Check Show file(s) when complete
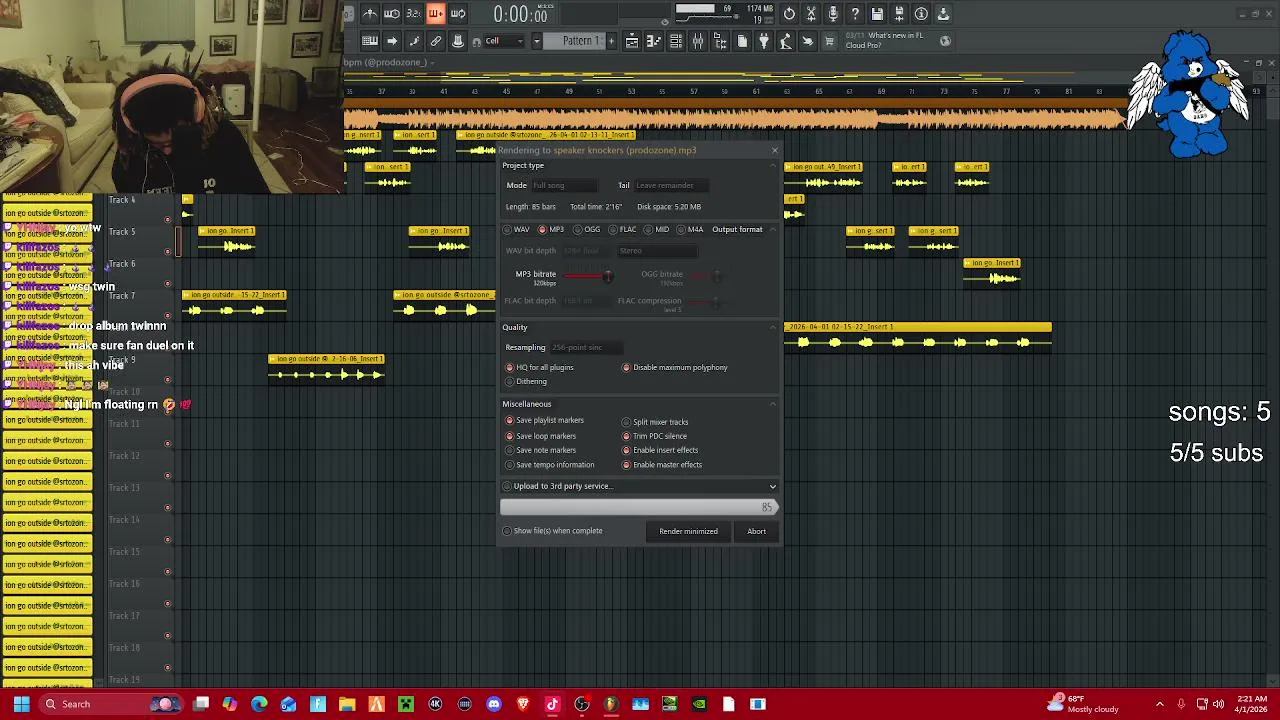1280x720 pixels. click(x=553, y=531)
